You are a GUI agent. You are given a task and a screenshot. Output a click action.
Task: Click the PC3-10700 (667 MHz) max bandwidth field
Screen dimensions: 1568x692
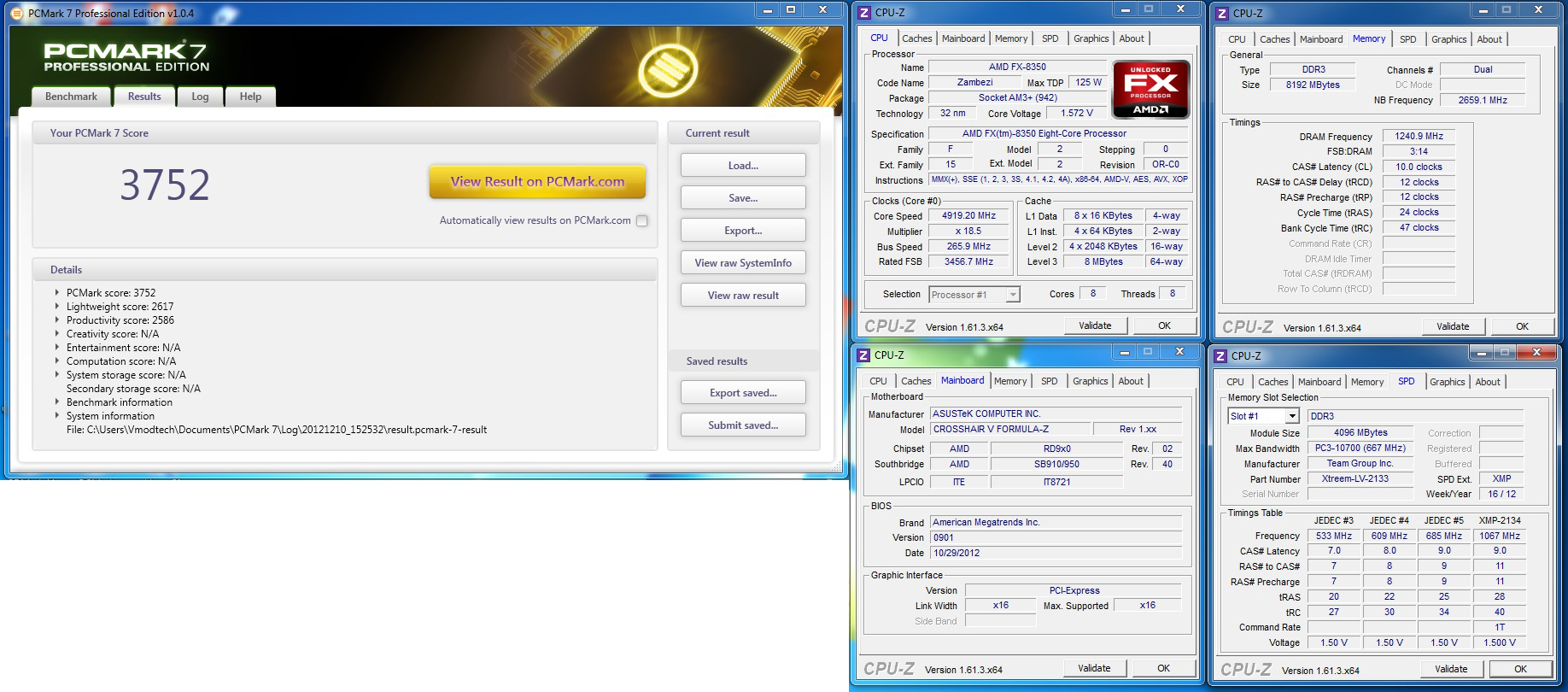(x=1360, y=449)
